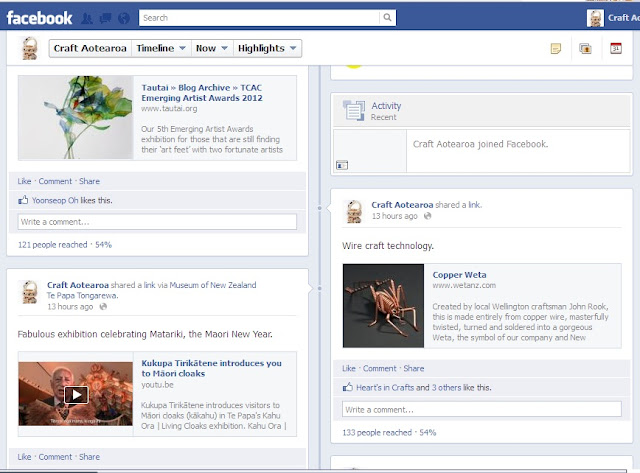Click timeline marker dot beside Wire craft post
Image resolution: width=640 pixels, height=473 pixels.
point(320,208)
